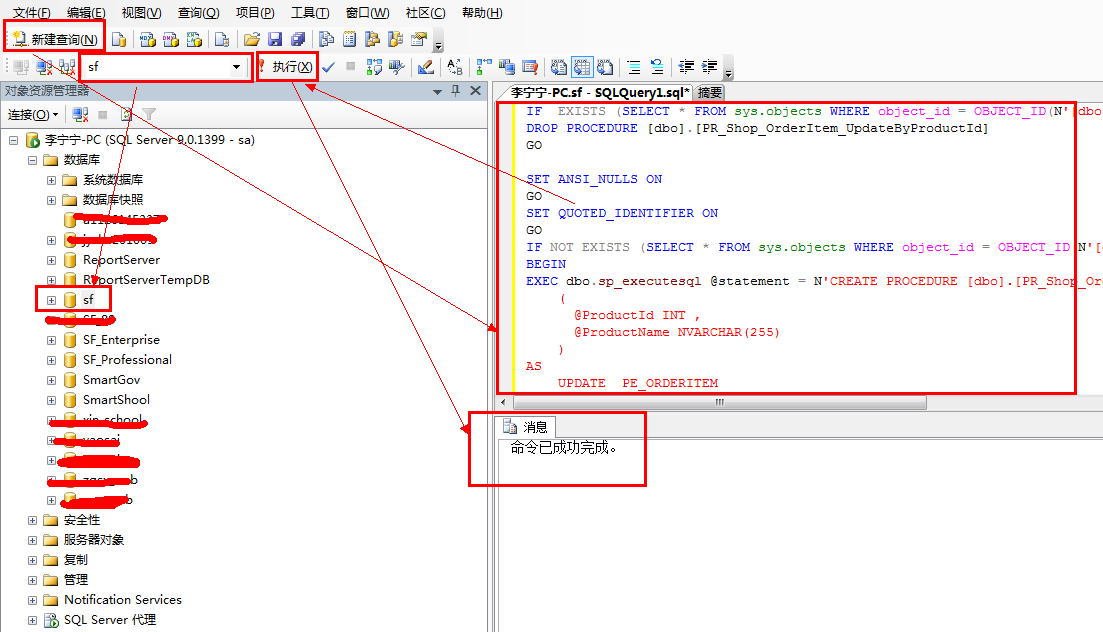1103x632 pixels.
Task: Click the Design Query in Editor icon
Action: 426,67
